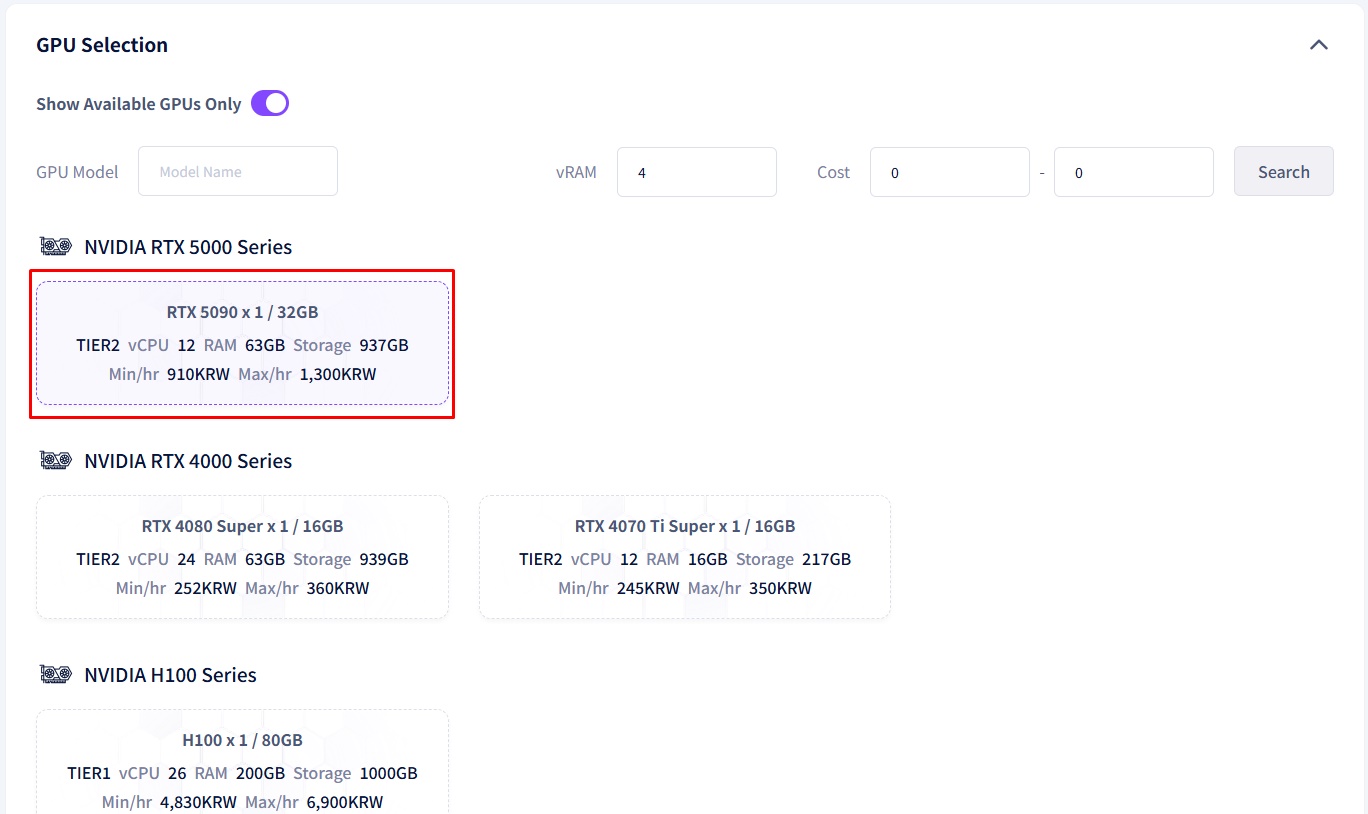Click the NVIDIA RTX 4000 Series GPU icon

pos(55,460)
